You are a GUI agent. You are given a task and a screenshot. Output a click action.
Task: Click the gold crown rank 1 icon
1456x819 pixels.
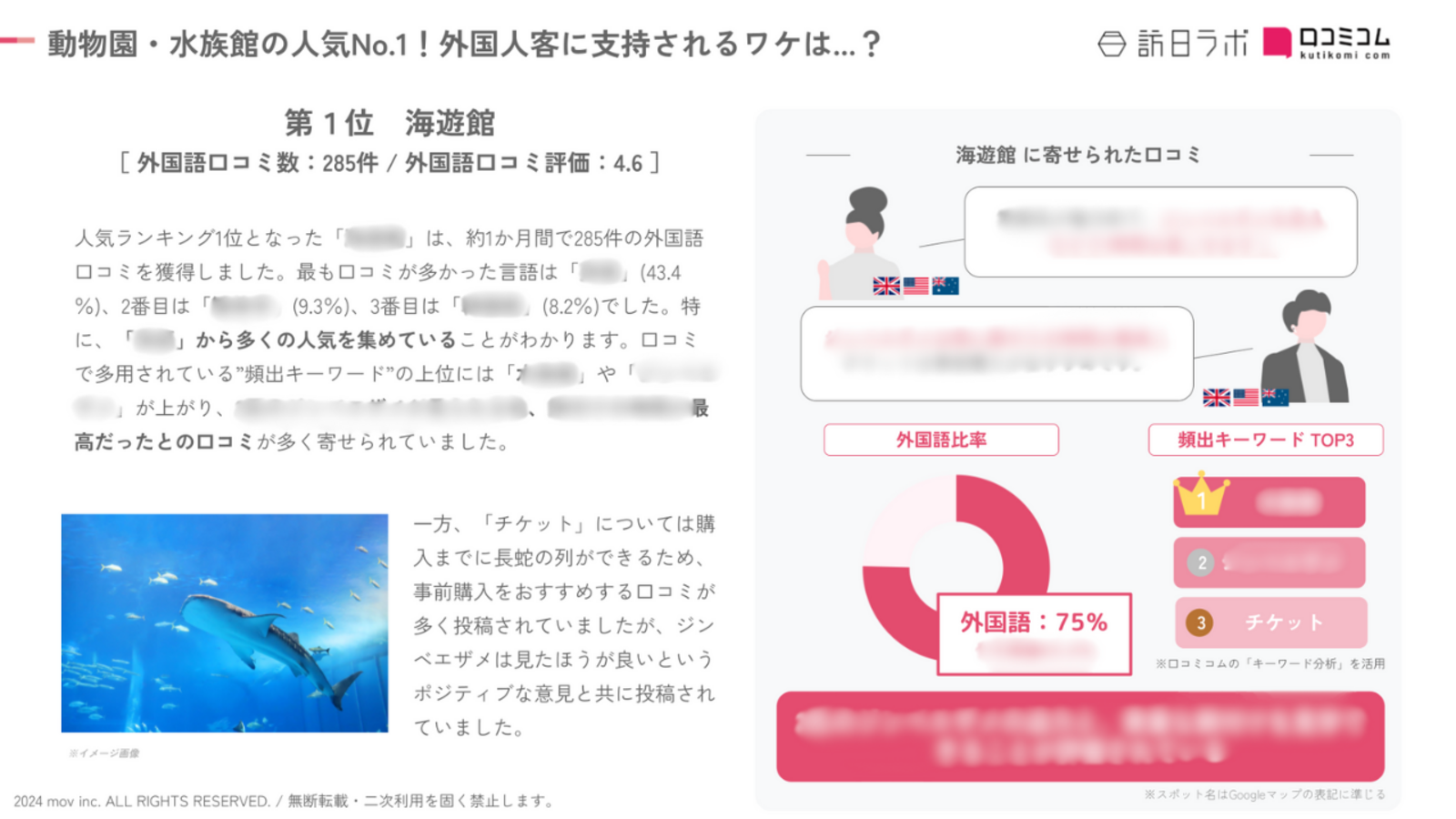(1201, 493)
